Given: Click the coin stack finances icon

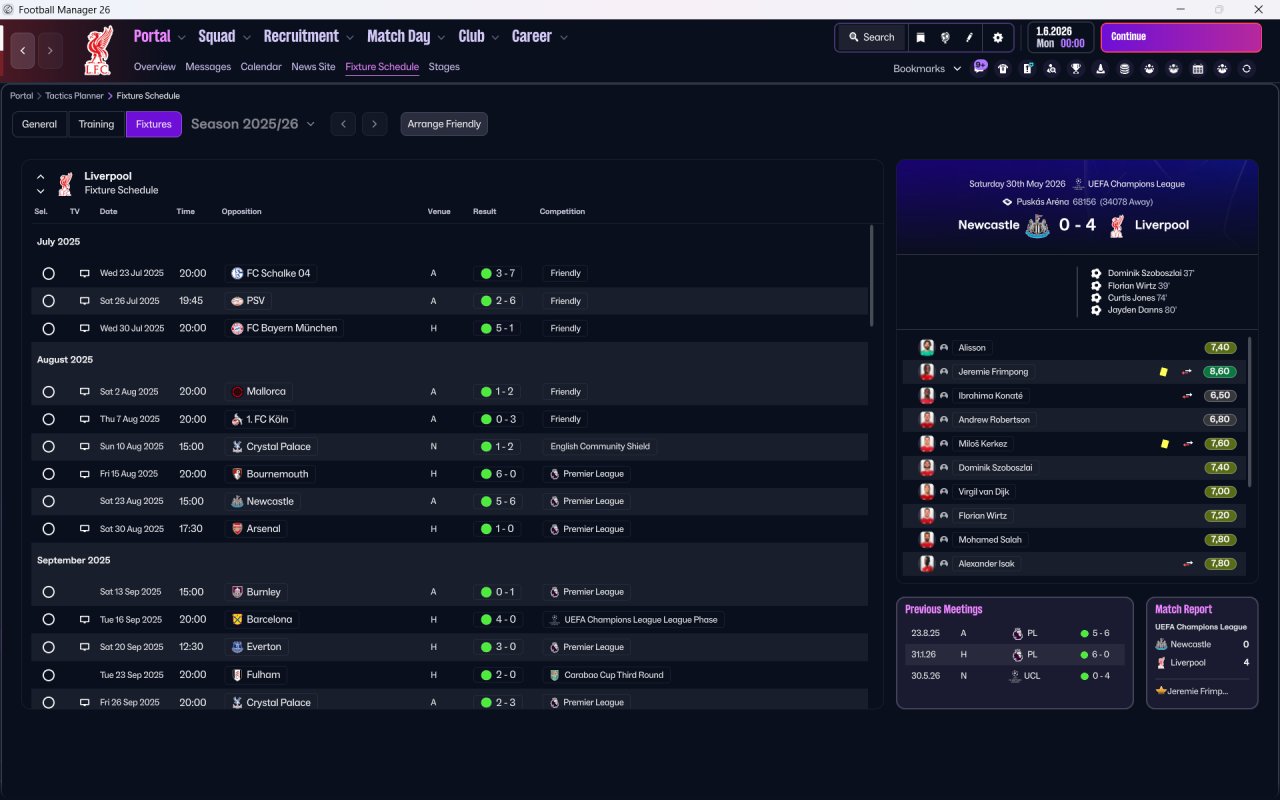Looking at the screenshot, I should click(1124, 69).
